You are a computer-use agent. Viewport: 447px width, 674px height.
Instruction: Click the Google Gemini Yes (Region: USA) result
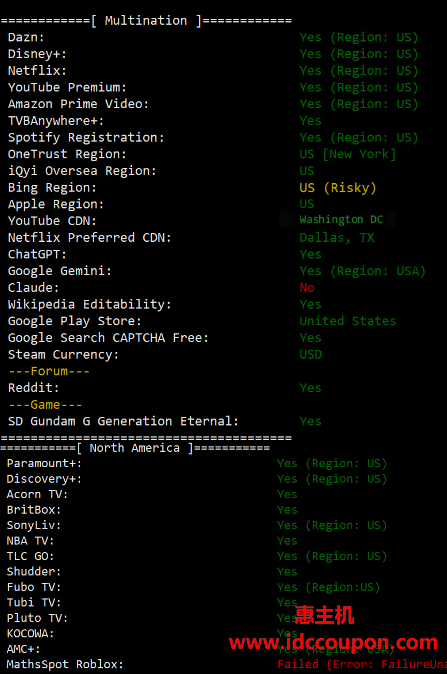coord(362,271)
